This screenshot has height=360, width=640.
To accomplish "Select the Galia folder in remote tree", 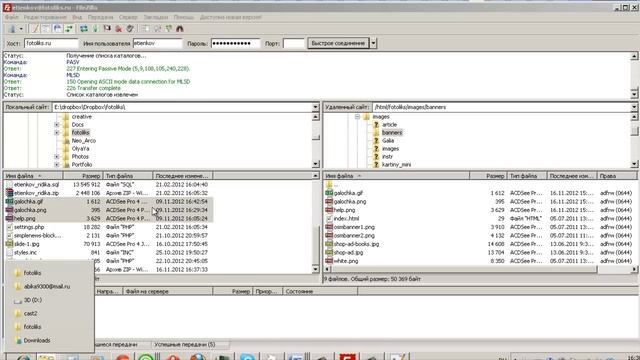I will (388, 141).
